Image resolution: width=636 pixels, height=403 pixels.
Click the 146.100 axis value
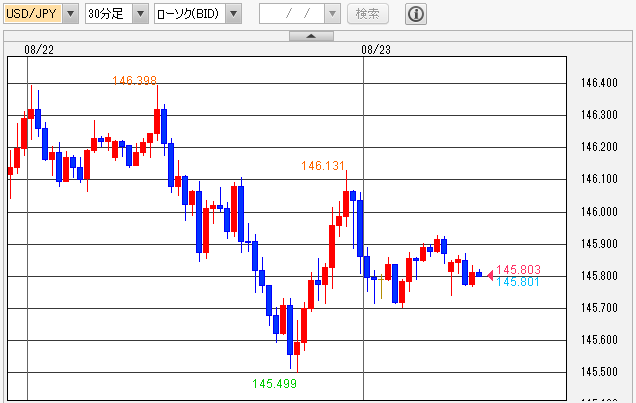599,179
